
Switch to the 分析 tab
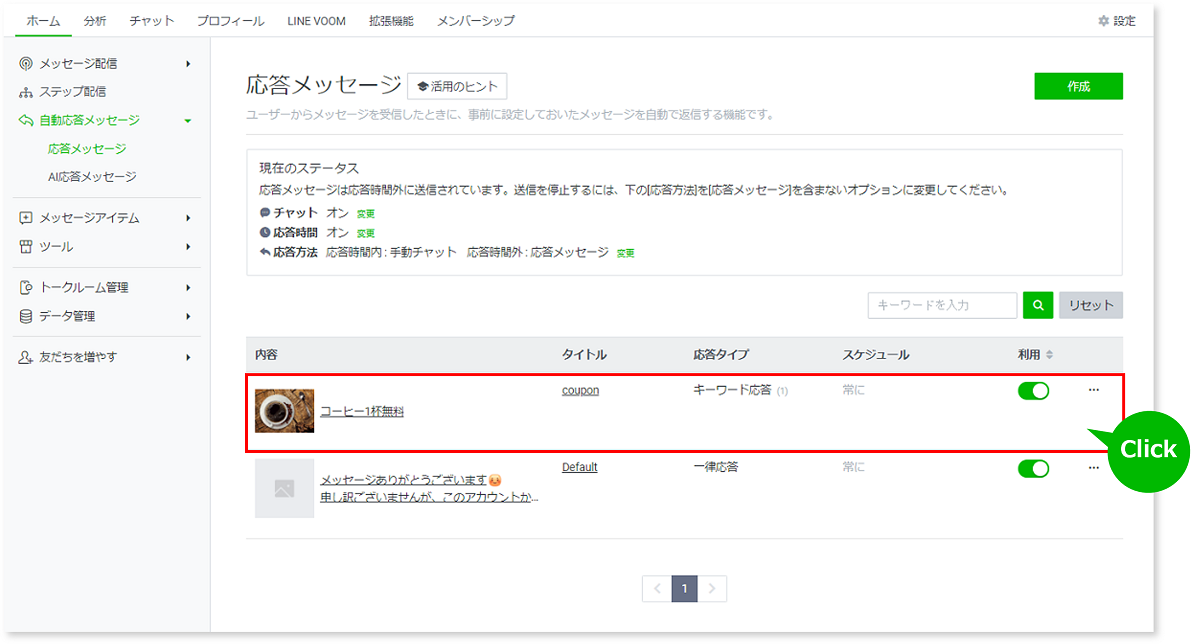[96, 21]
